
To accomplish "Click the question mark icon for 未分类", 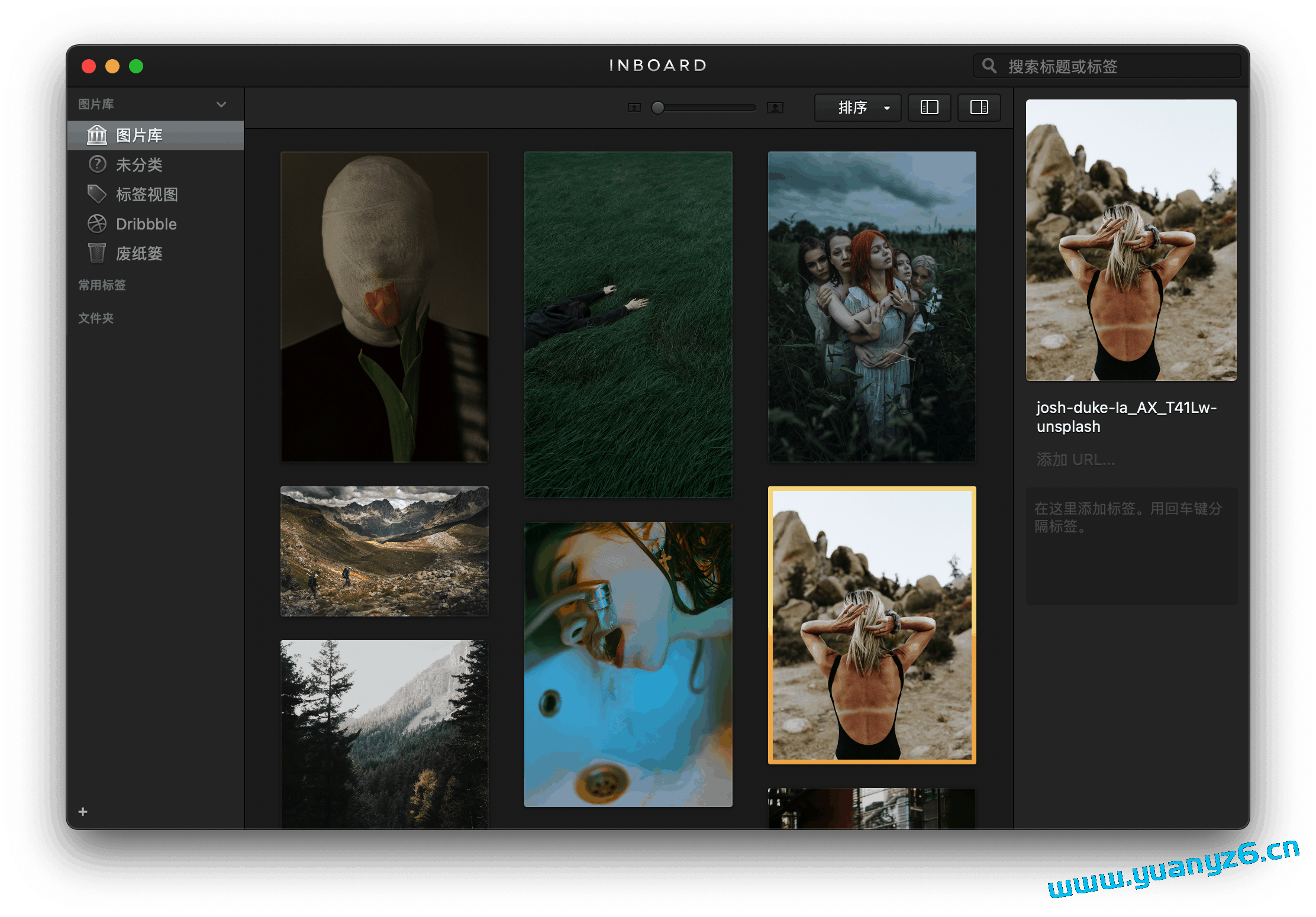I will click(97, 164).
